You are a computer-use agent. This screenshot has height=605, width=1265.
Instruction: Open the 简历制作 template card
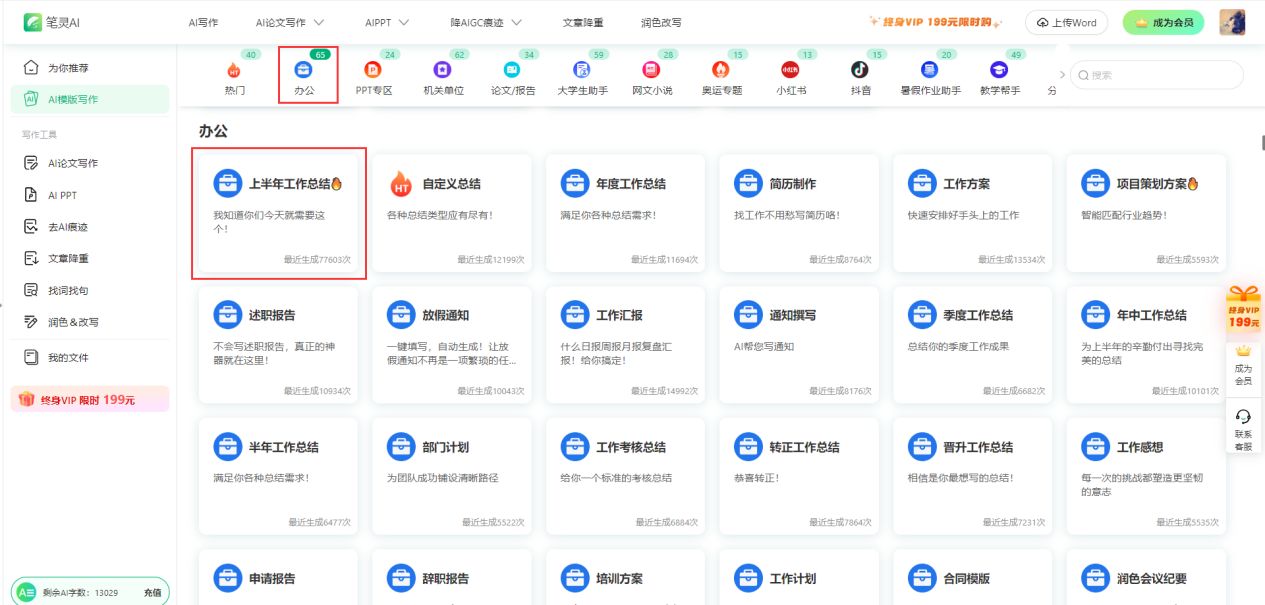point(799,213)
